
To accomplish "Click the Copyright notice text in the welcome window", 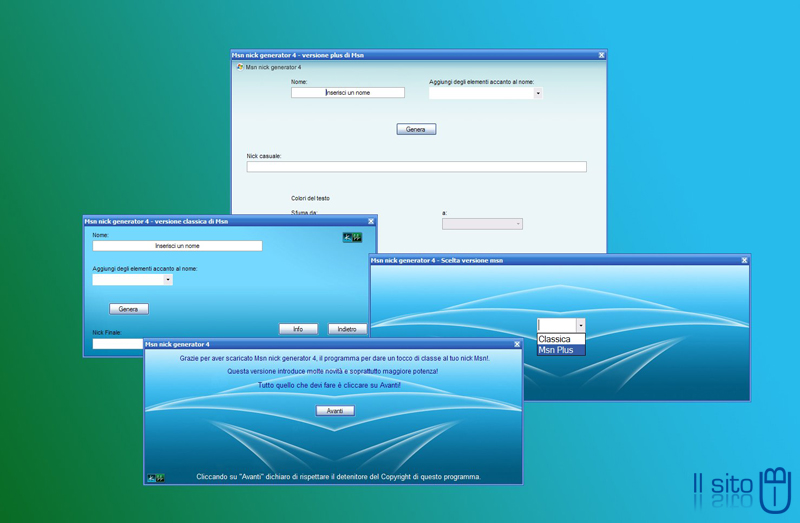I will point(338,477).
